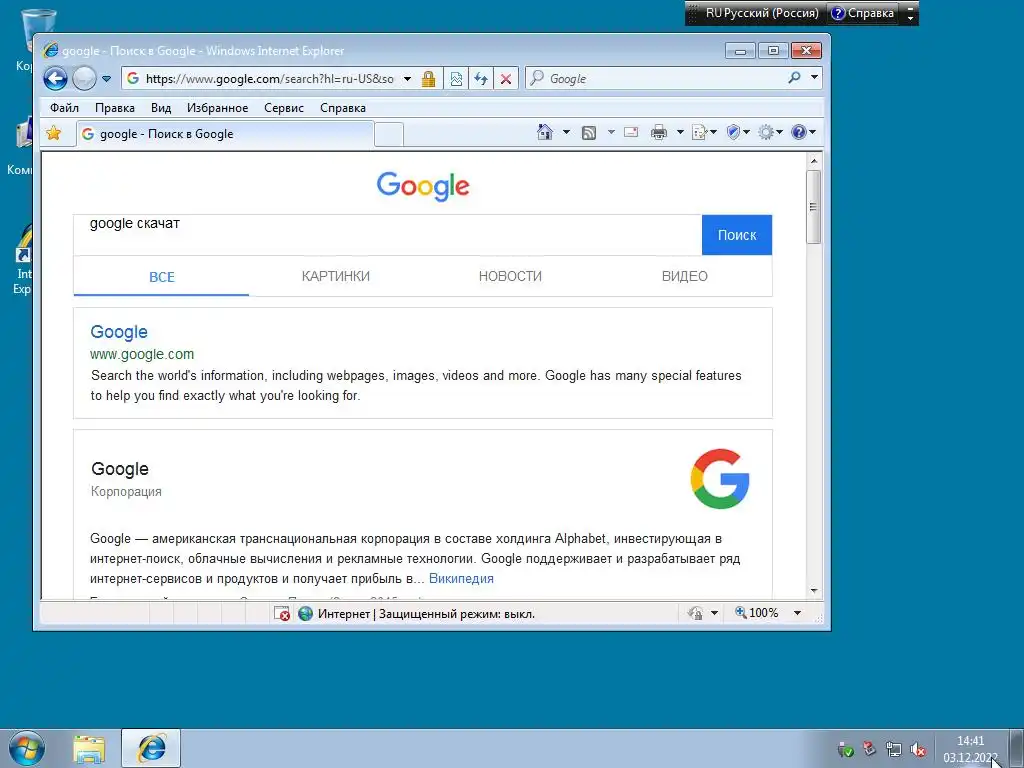
Task: Expand the Home button dropdown arrow
Action: (566, 132)
